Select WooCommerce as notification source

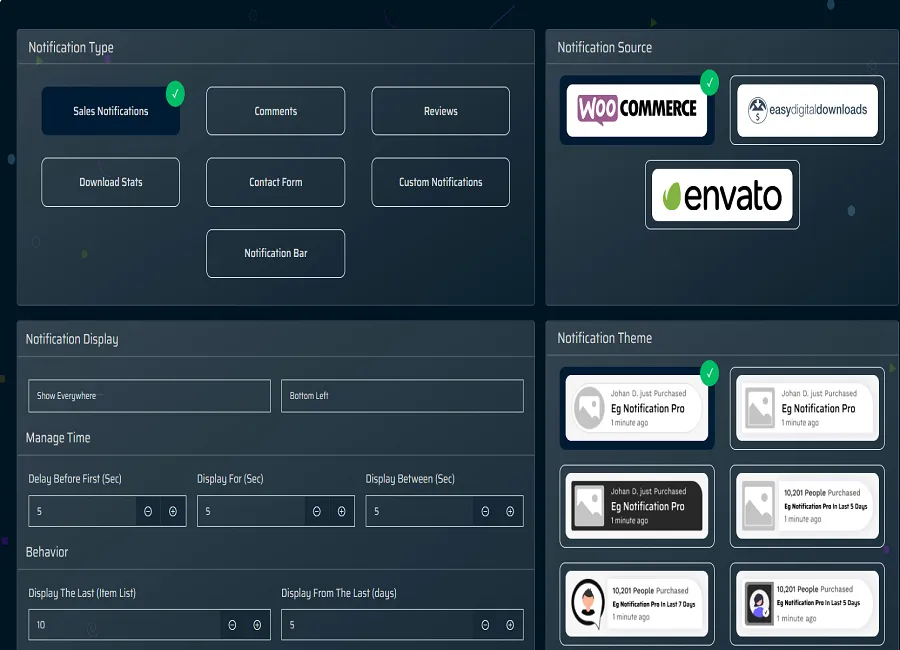tap(637, 110)
